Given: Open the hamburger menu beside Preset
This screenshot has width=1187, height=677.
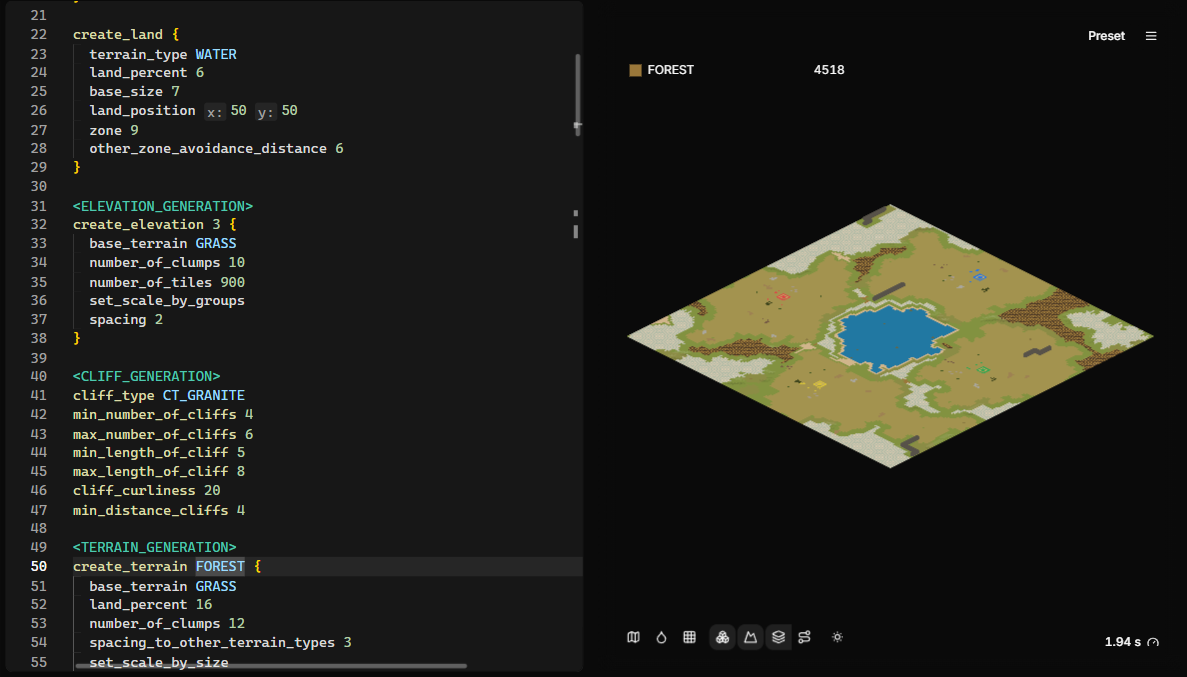Looking at the screenshot, I should (1151, 36).
